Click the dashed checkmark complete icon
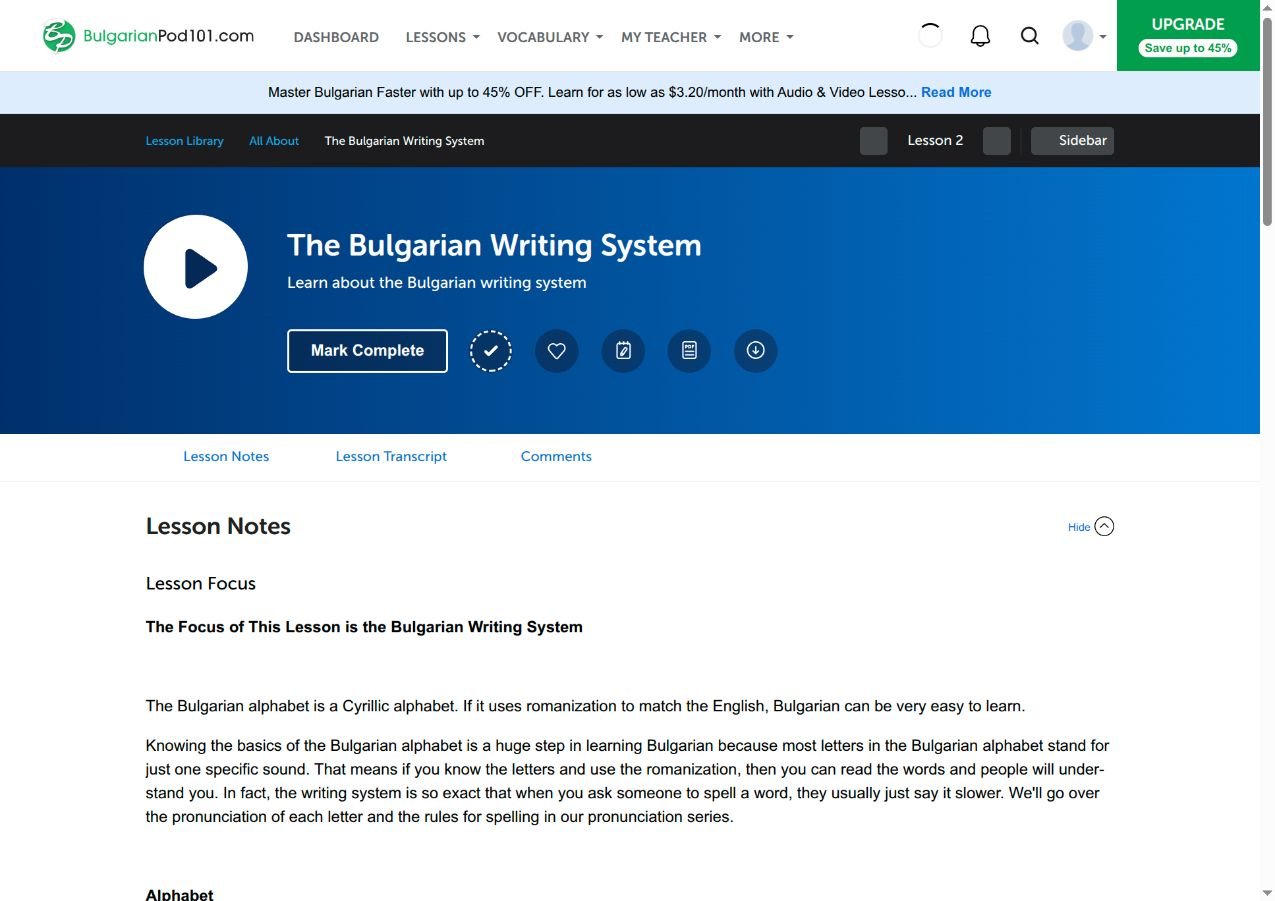This screenshot has width=1275, height=901. click(491, 351)
